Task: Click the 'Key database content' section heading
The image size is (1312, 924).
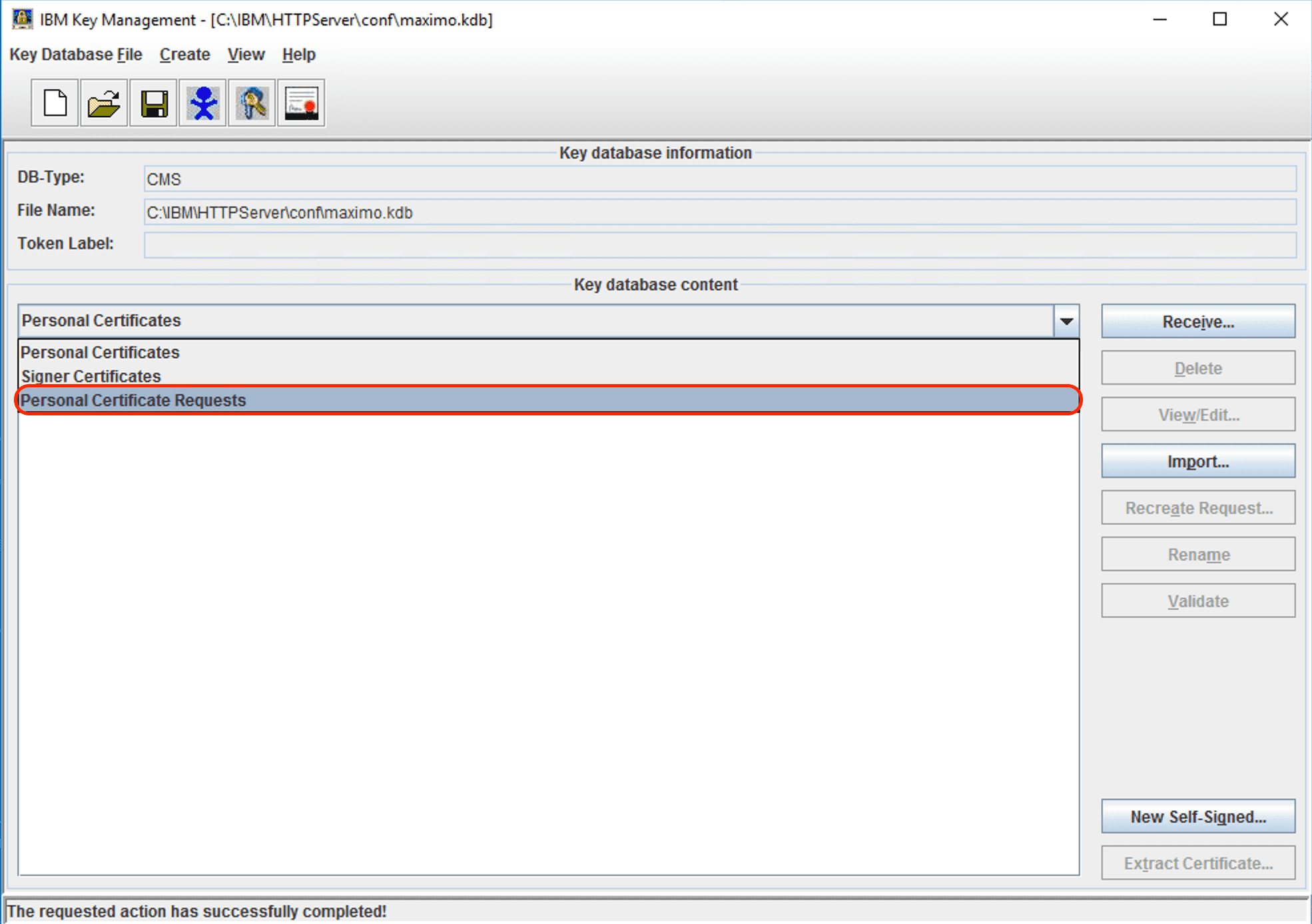Action: coord(655,285)
